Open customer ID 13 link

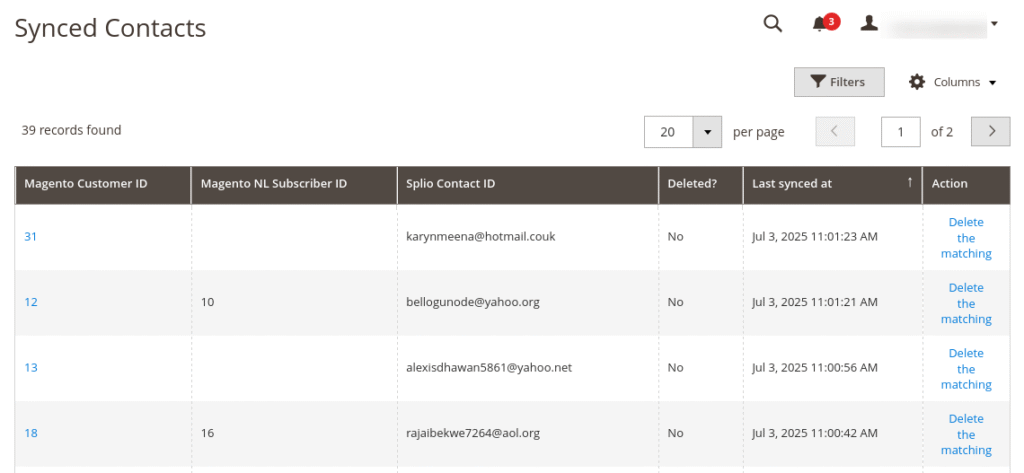point(31,368)
